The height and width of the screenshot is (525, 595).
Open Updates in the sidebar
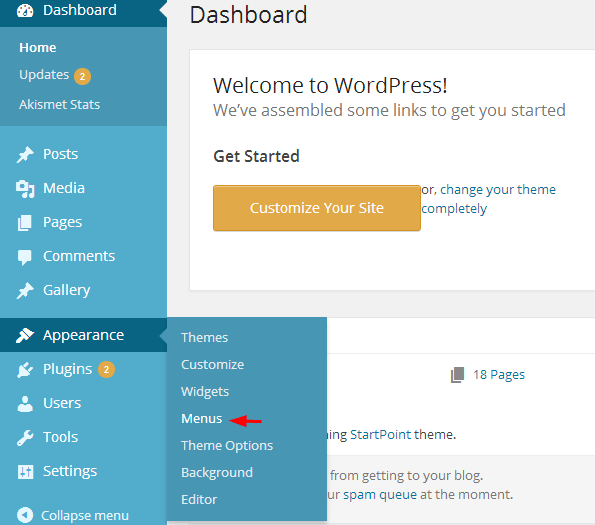point(44,75)
